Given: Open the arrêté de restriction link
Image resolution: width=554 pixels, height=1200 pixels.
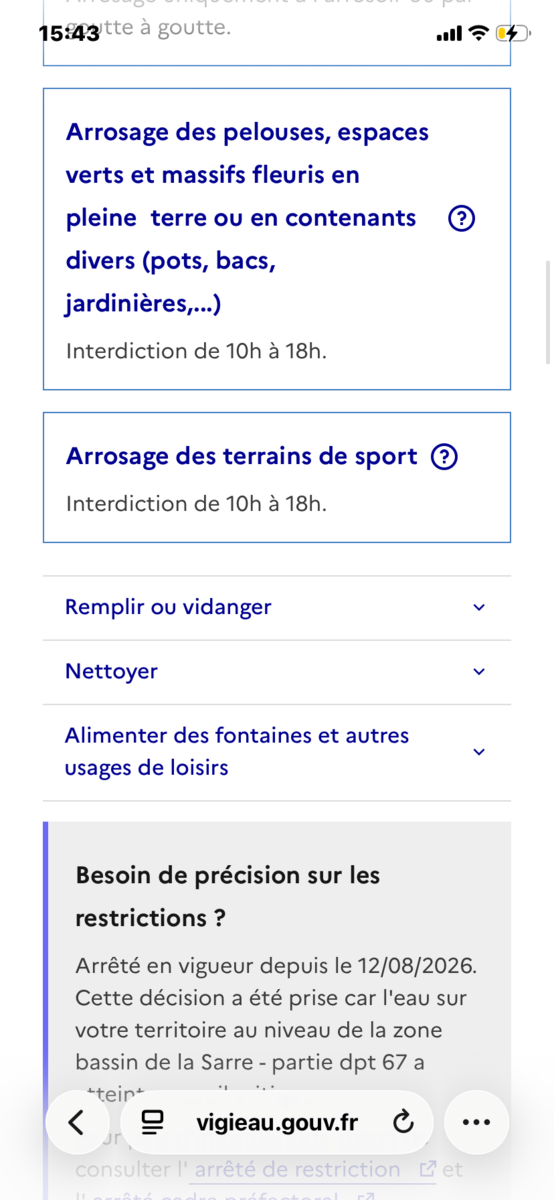Looking at the screenshot, I should tap(297, 1169).
